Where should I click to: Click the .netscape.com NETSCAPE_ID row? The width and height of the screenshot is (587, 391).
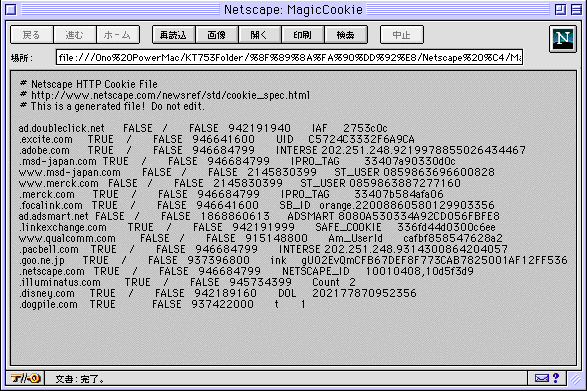pos(246,271)
